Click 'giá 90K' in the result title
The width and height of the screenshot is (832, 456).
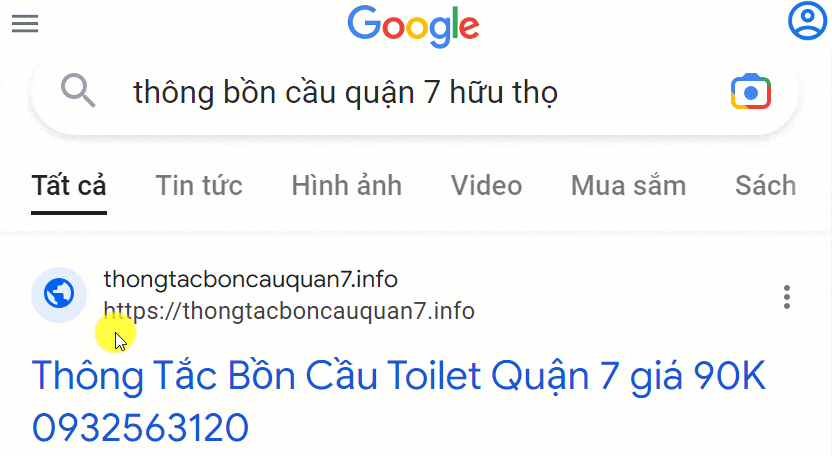point(697,376)
